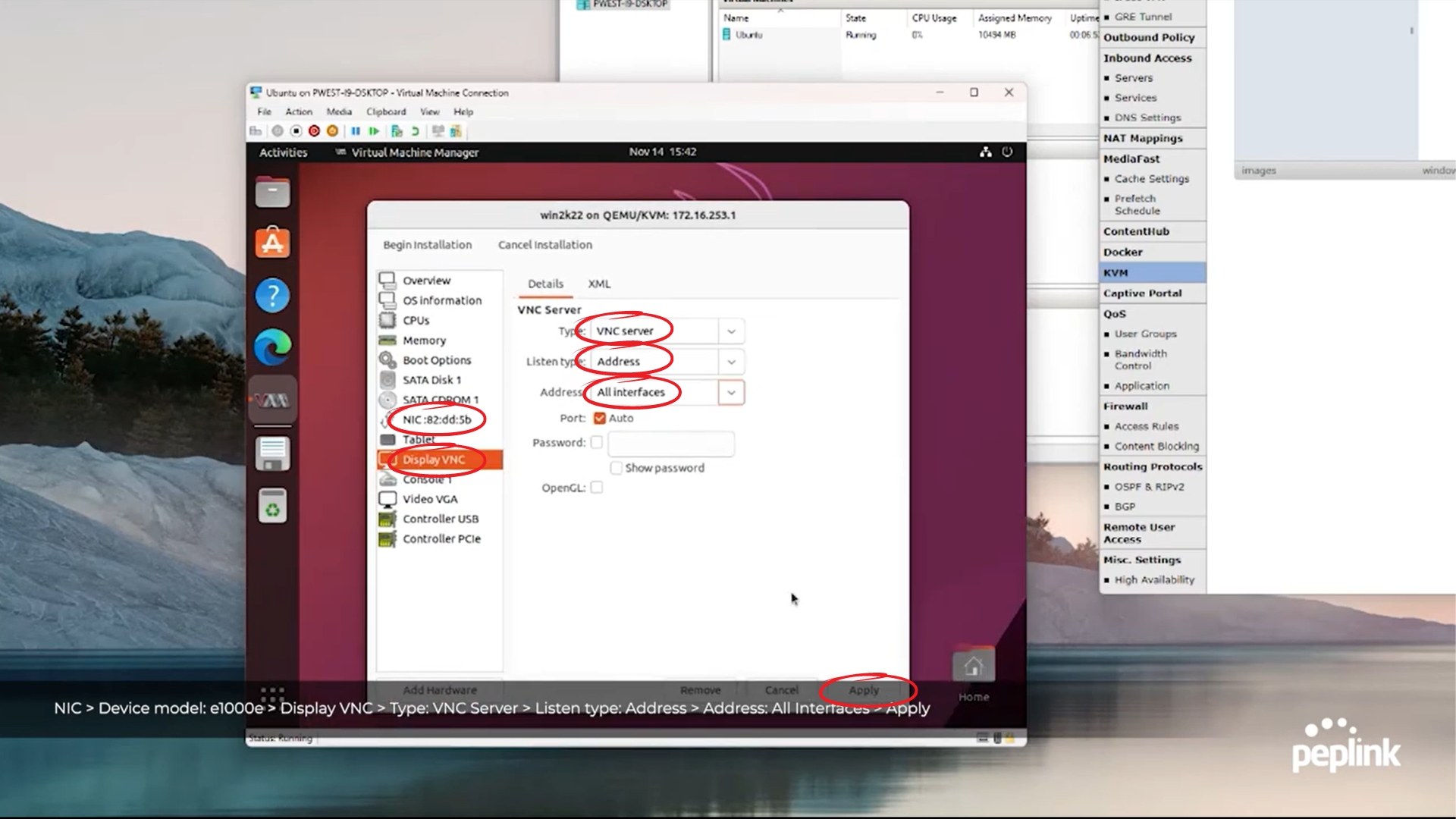Open the Trash icon in the dock
This screenshot has height=819, width=1456.
point(272,506)
